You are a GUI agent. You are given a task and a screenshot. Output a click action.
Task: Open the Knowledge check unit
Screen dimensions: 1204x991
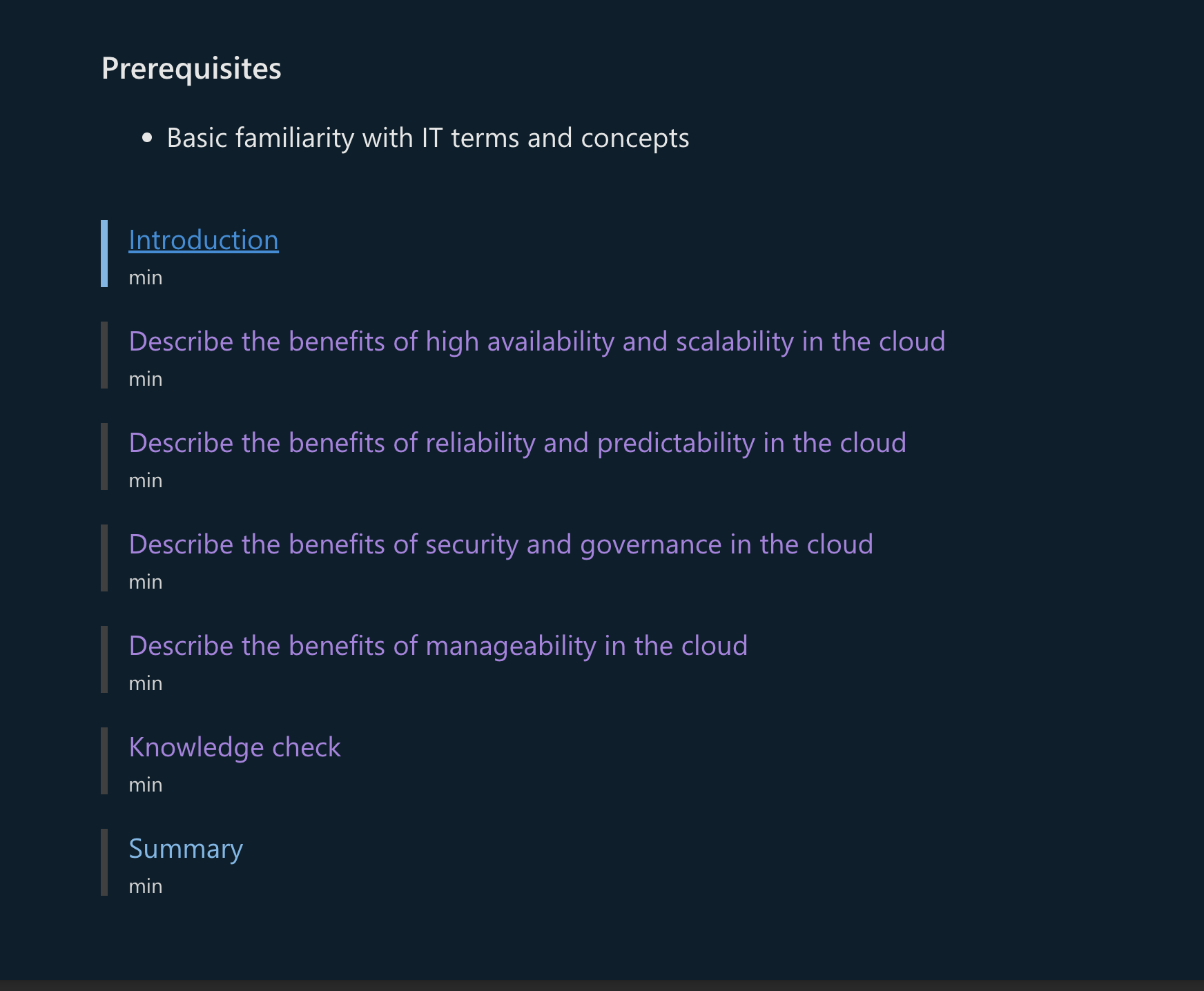coord(235,747)
